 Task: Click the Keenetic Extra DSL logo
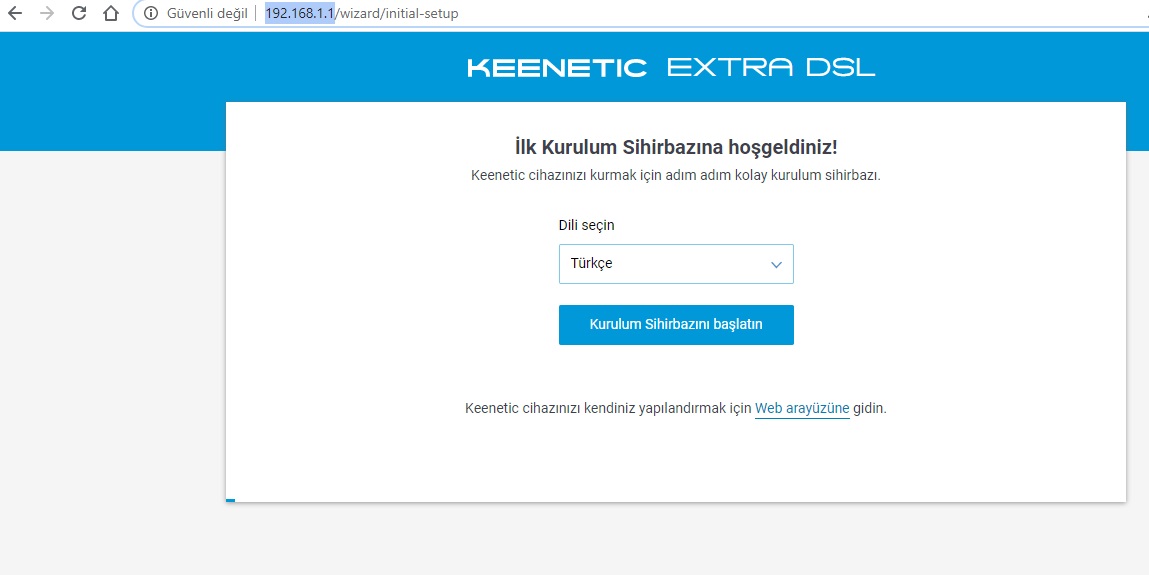point(671,68)
